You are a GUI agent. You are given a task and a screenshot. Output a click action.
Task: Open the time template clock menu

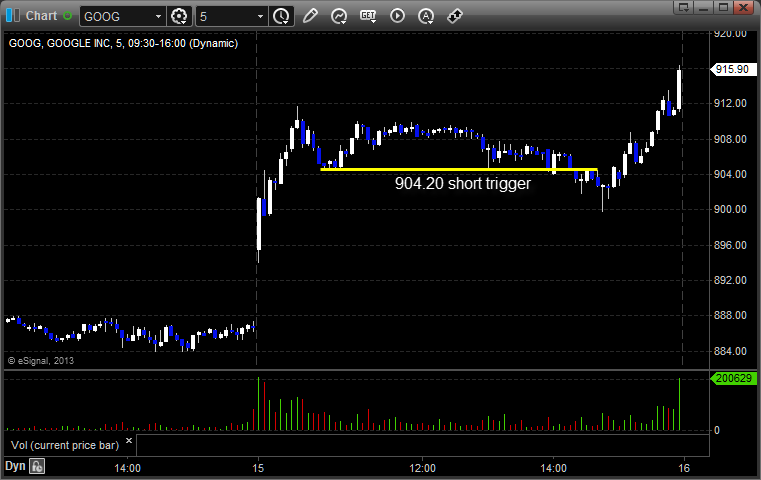coord(281,16)
